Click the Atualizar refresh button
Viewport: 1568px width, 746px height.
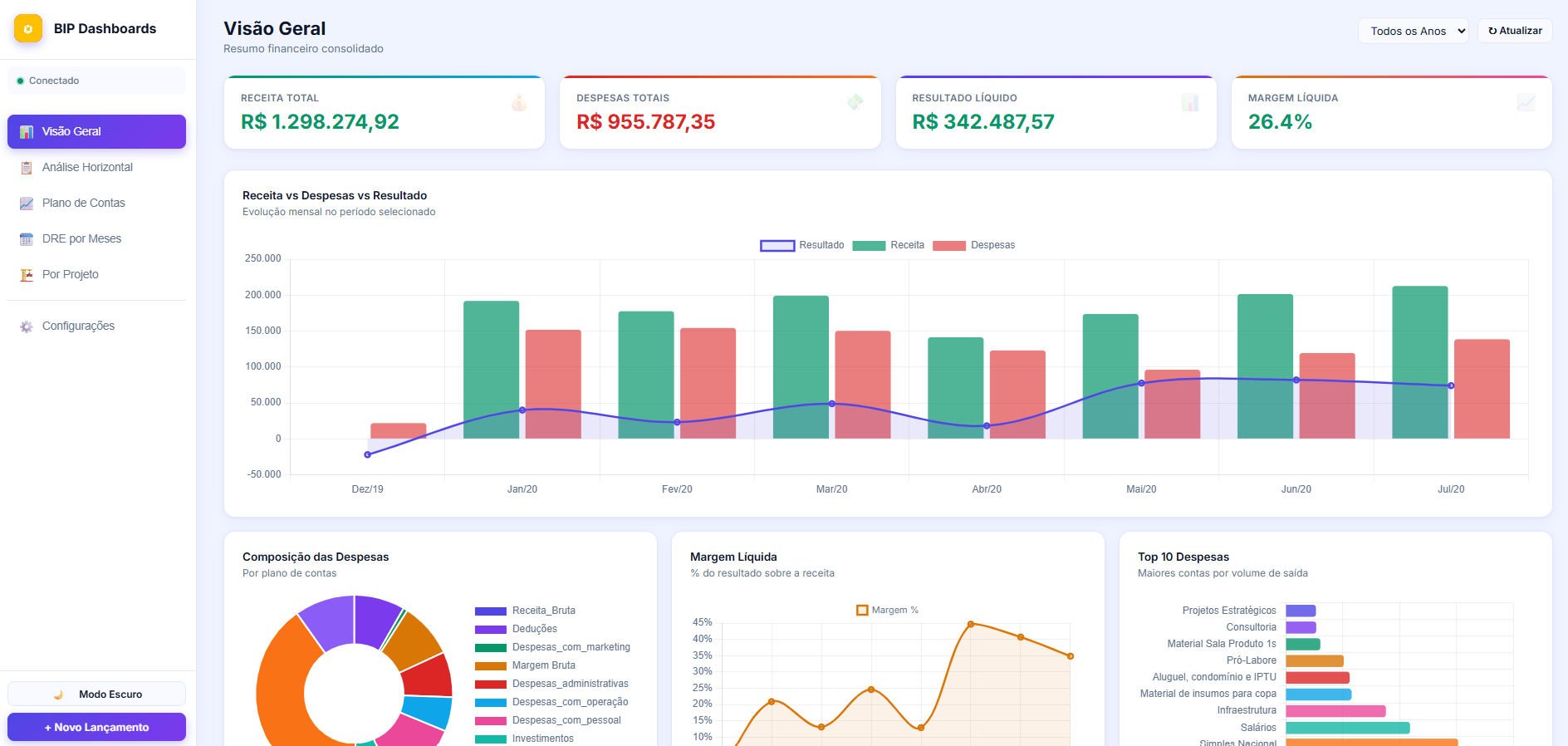[x=1515, y=31]
